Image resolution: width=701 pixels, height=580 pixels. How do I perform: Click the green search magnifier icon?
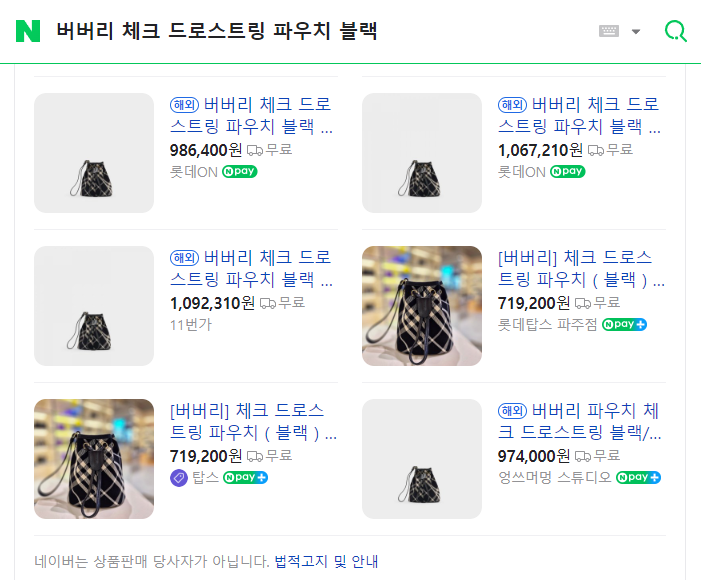point(676,31)
